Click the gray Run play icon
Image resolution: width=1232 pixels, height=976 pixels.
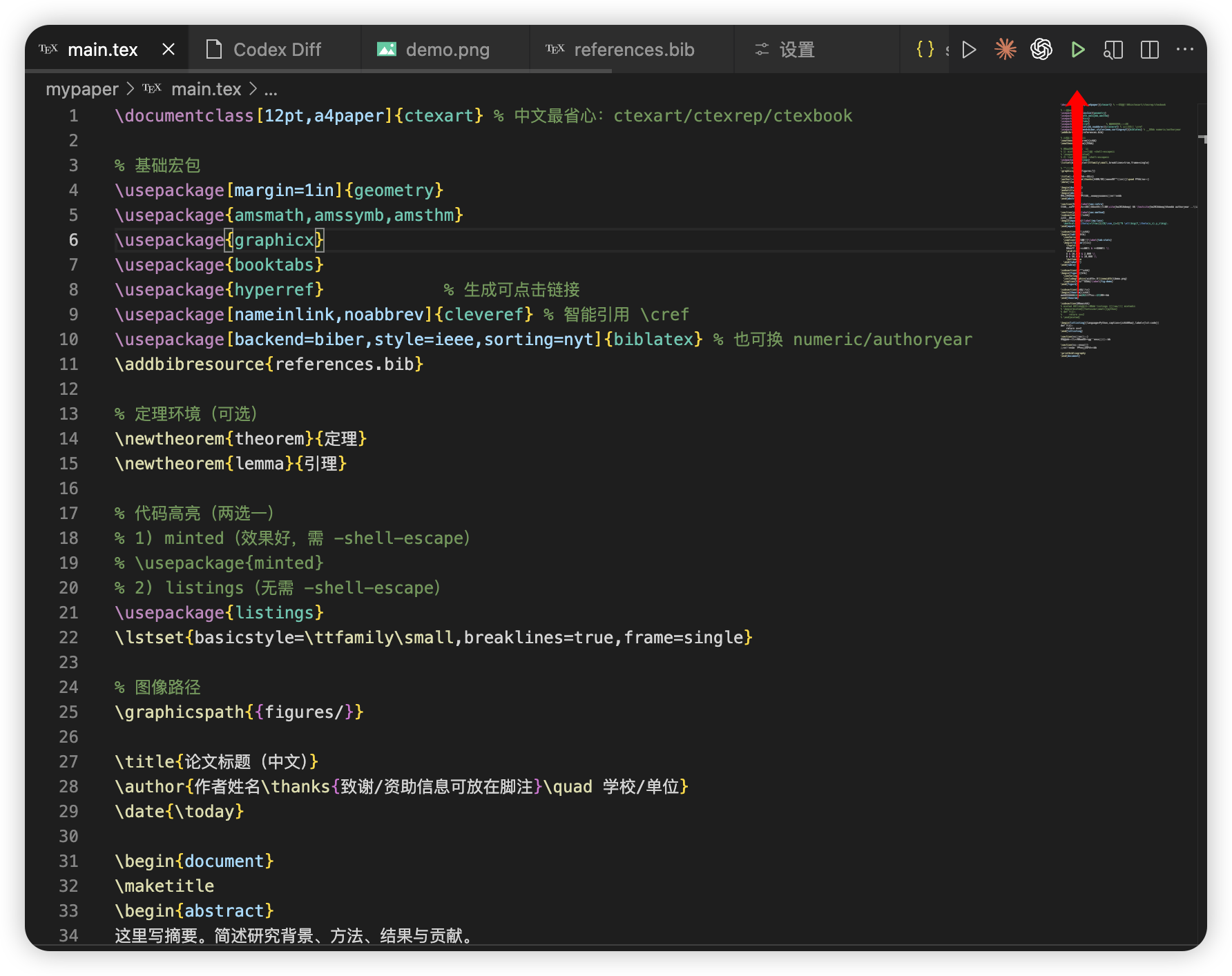[x=969, y=50]
